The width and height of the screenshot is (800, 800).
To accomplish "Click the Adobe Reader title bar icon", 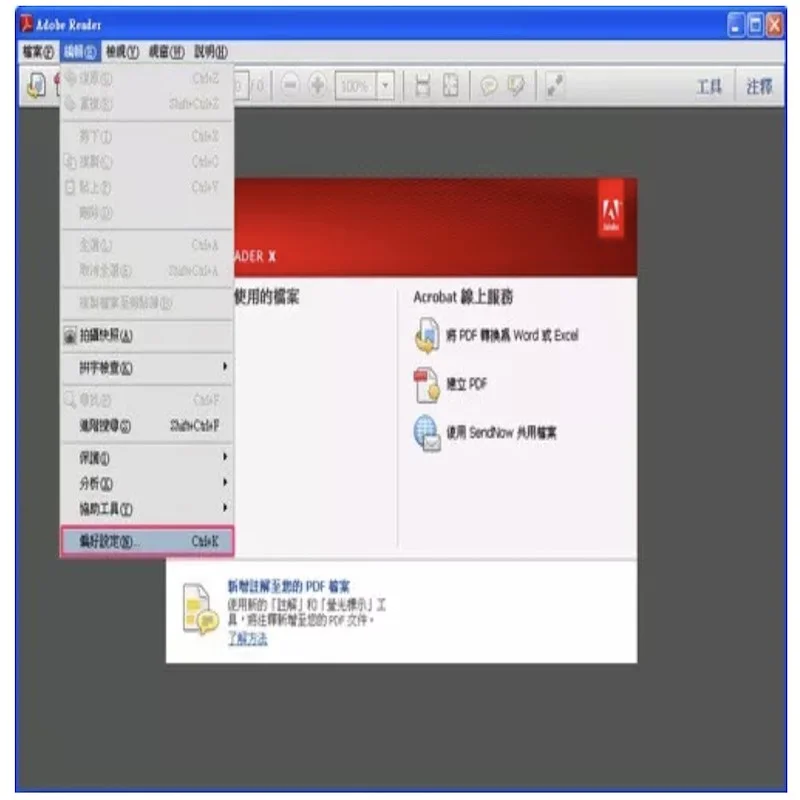I will [x=26, y=24].
